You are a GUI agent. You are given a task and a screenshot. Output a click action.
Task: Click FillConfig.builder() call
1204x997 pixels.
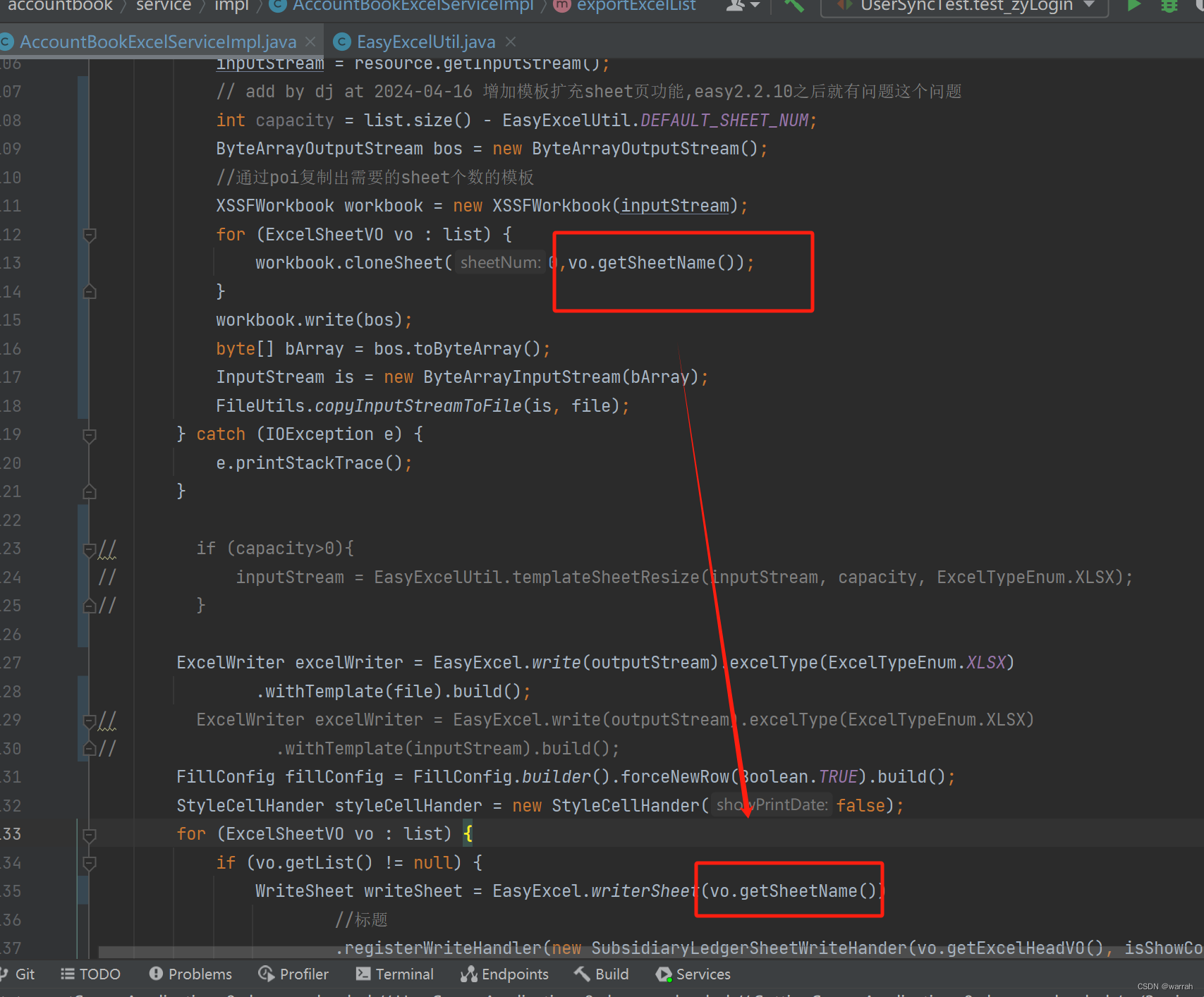click(x=511, y=777)
